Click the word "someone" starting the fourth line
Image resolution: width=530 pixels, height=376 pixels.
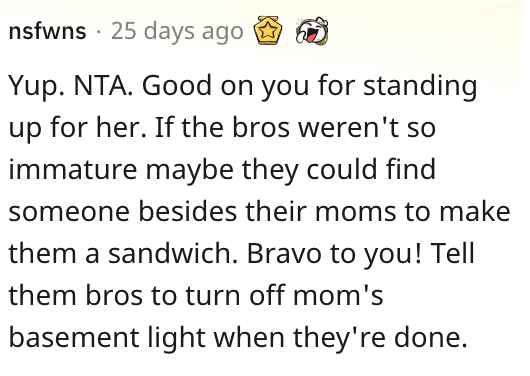69,213
